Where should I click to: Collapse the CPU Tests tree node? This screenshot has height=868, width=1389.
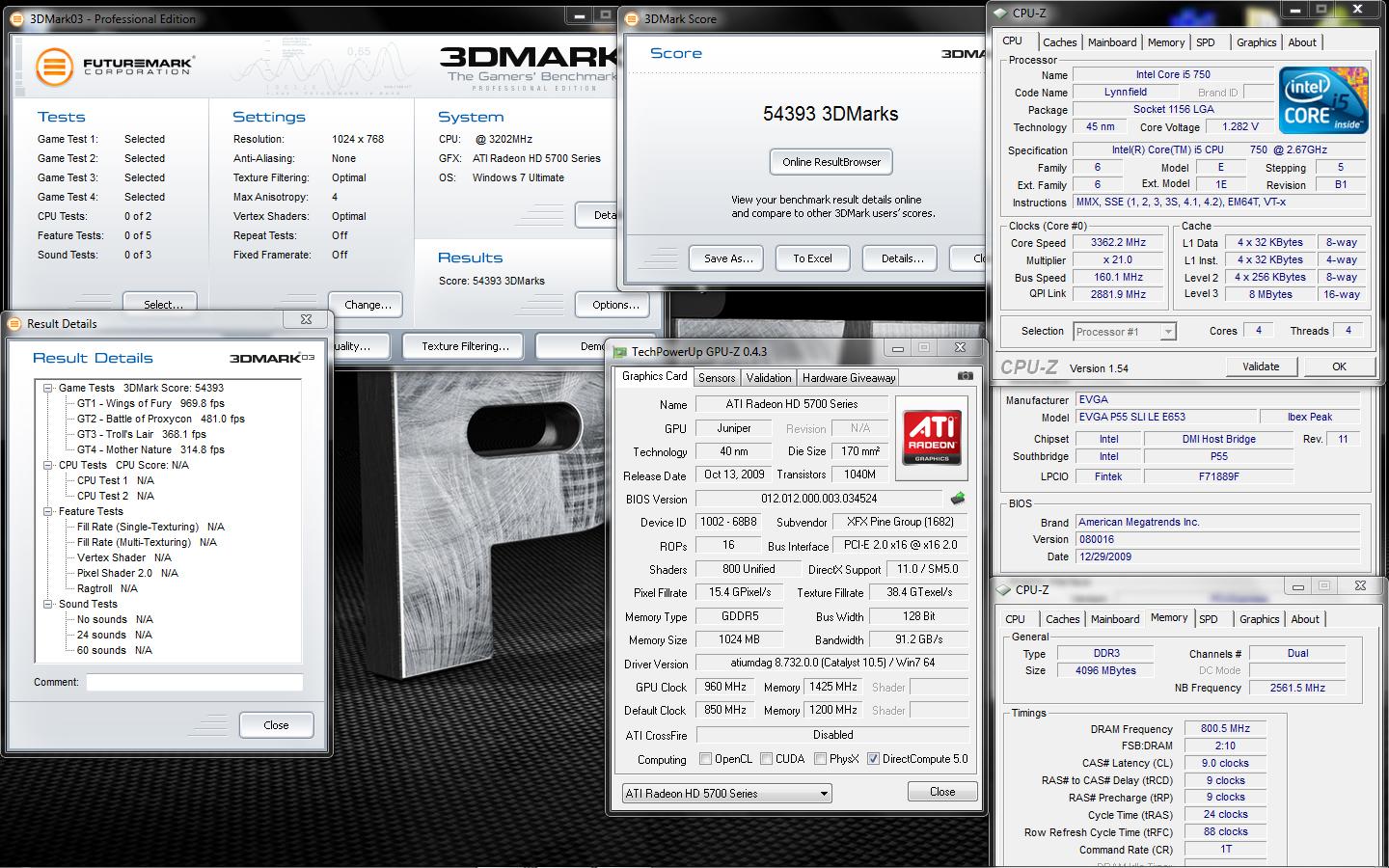[48, 465]
